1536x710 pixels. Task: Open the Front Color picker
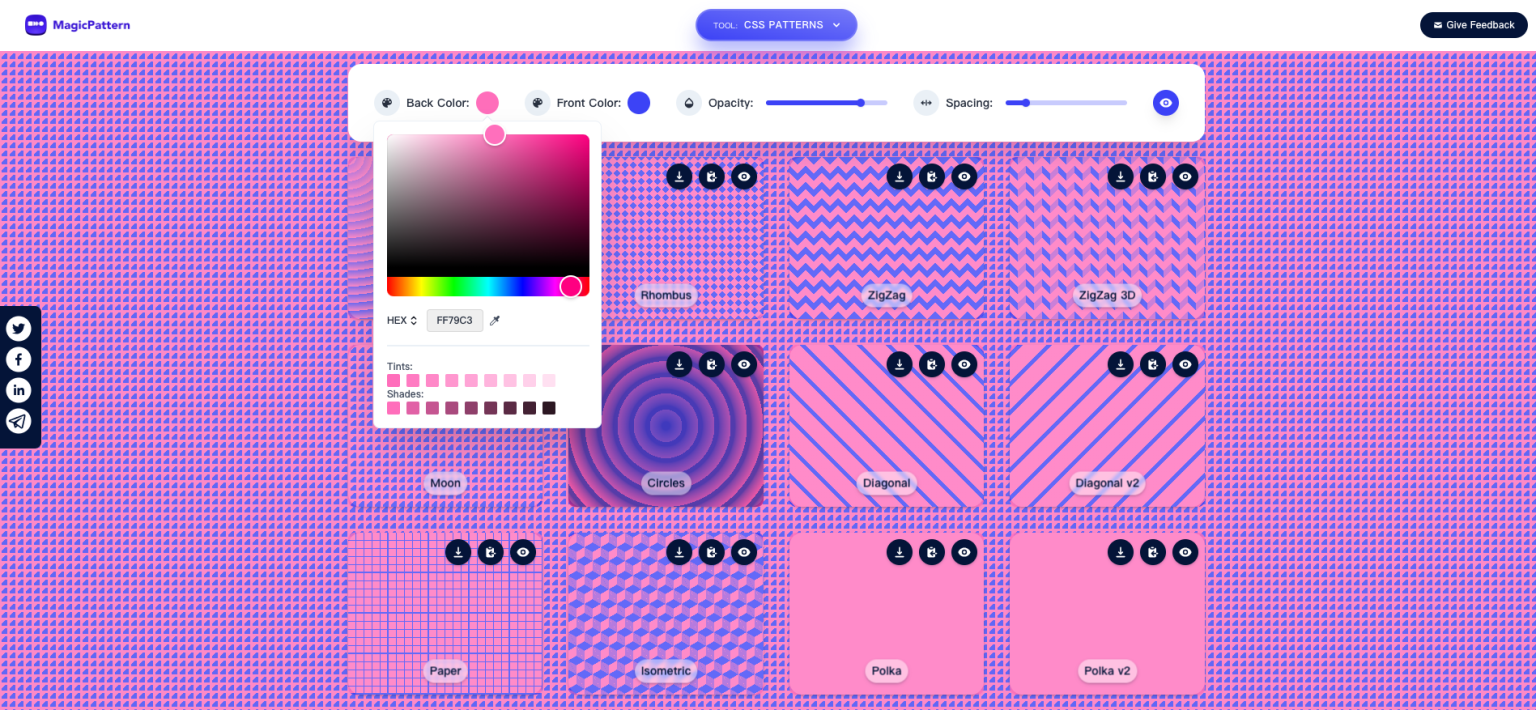638,102
